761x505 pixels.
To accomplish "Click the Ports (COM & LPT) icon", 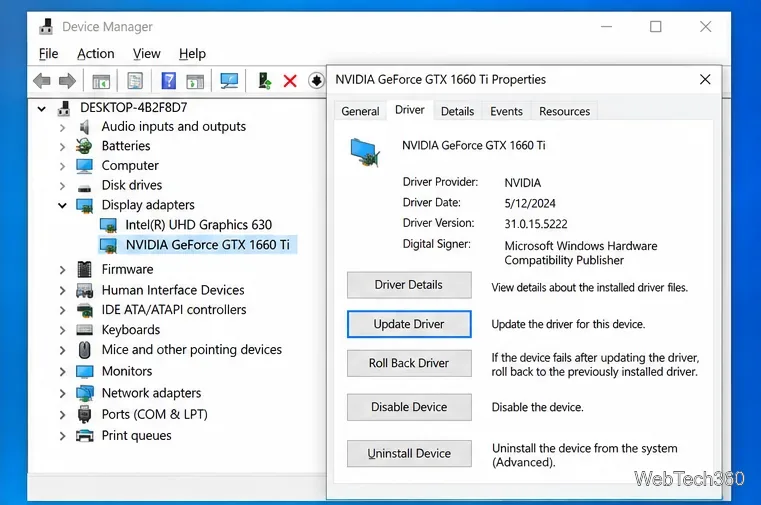I will click(84, 414).
